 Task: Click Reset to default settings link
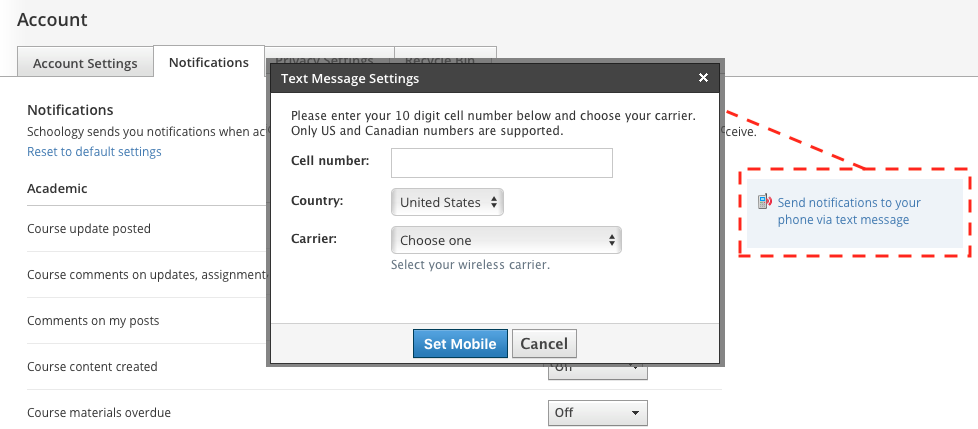(94, 152)
